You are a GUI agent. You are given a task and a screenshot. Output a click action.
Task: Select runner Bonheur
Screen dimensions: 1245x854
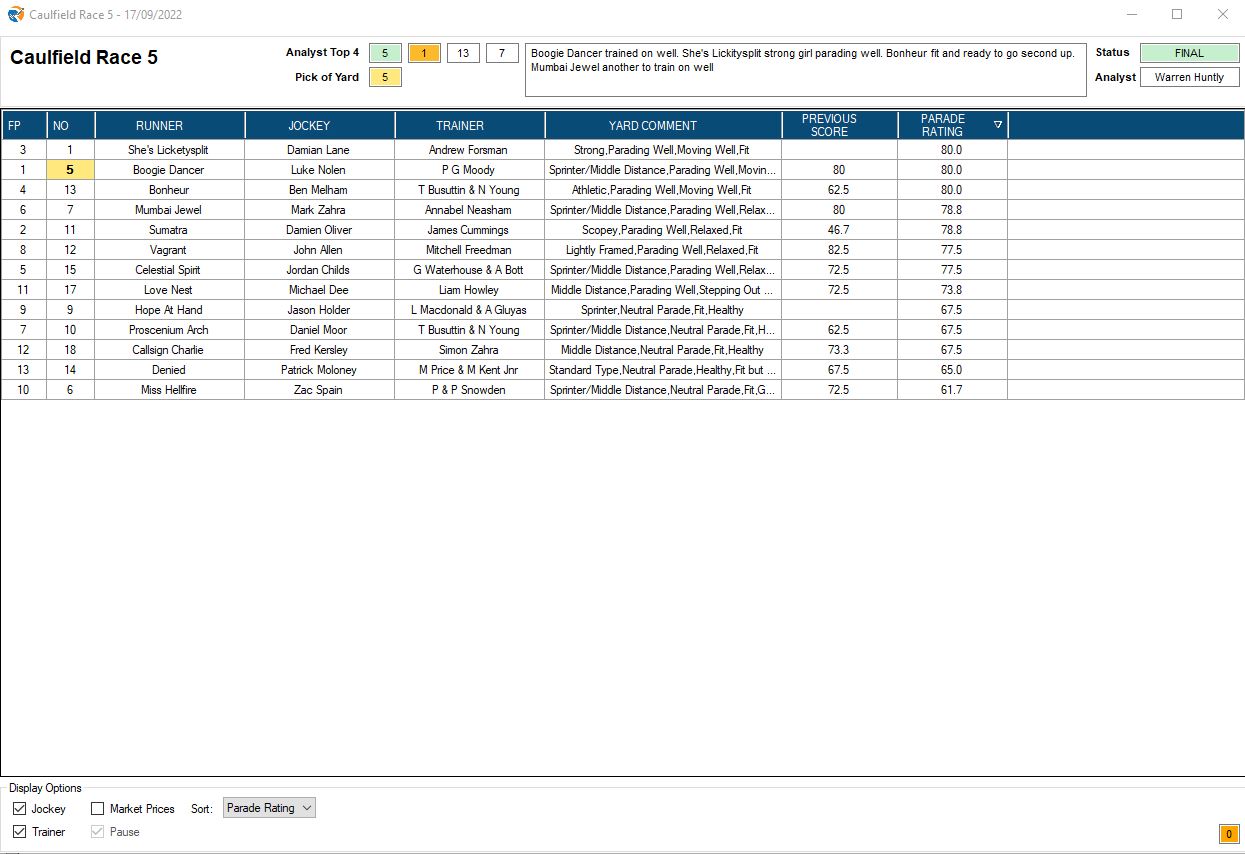169,190
